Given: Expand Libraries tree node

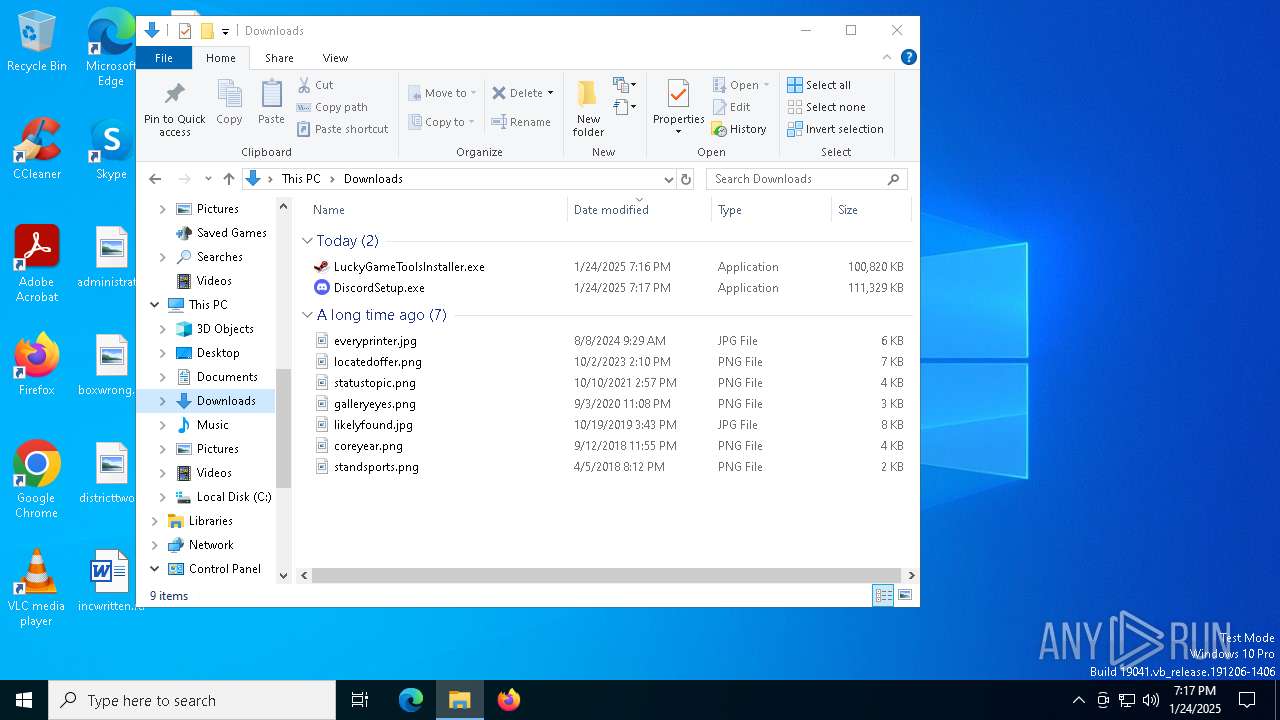Looking at the screenshot, I should coord(155,521).
